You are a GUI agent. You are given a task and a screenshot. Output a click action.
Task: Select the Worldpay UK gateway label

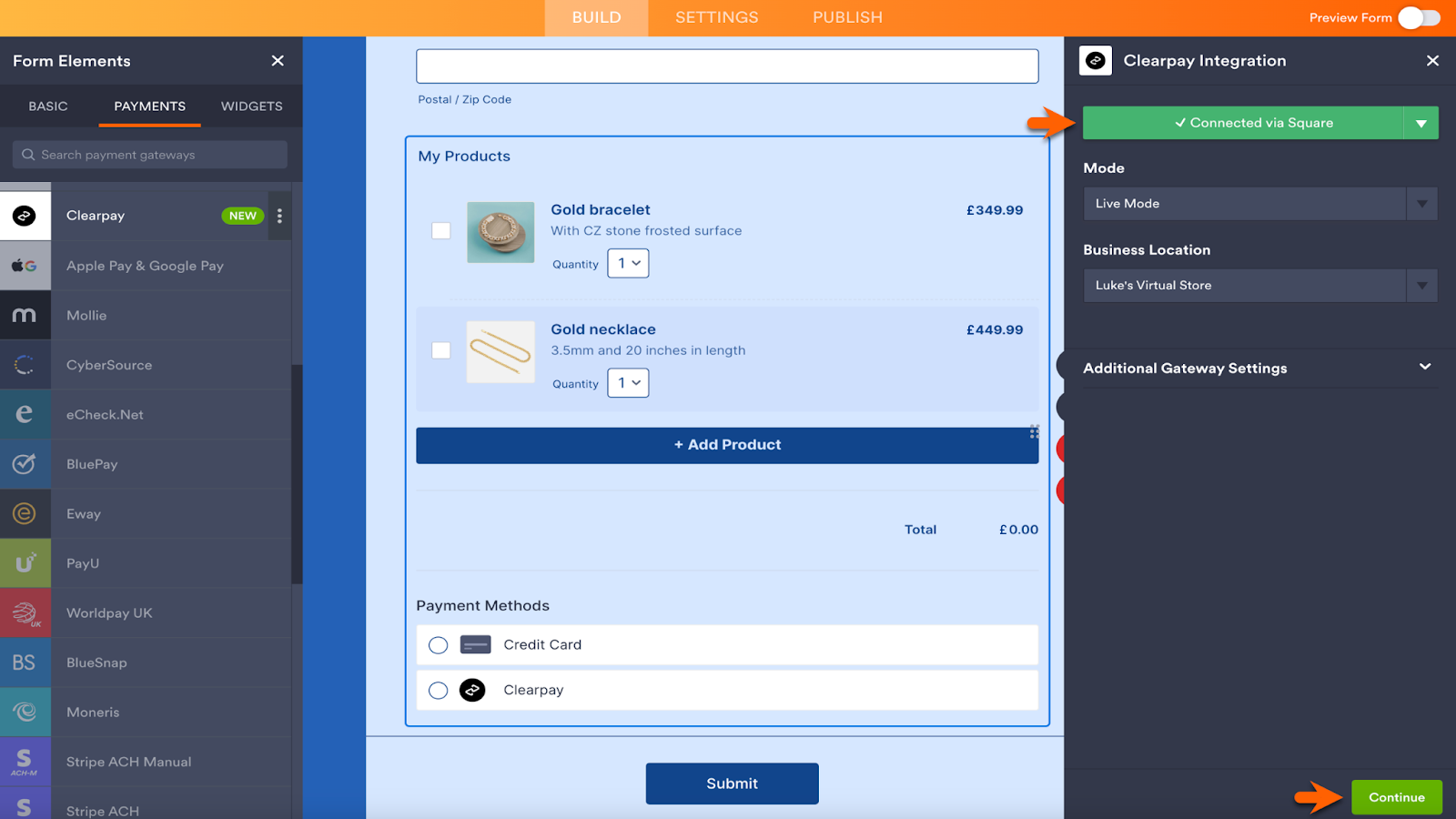click(109, 613)
